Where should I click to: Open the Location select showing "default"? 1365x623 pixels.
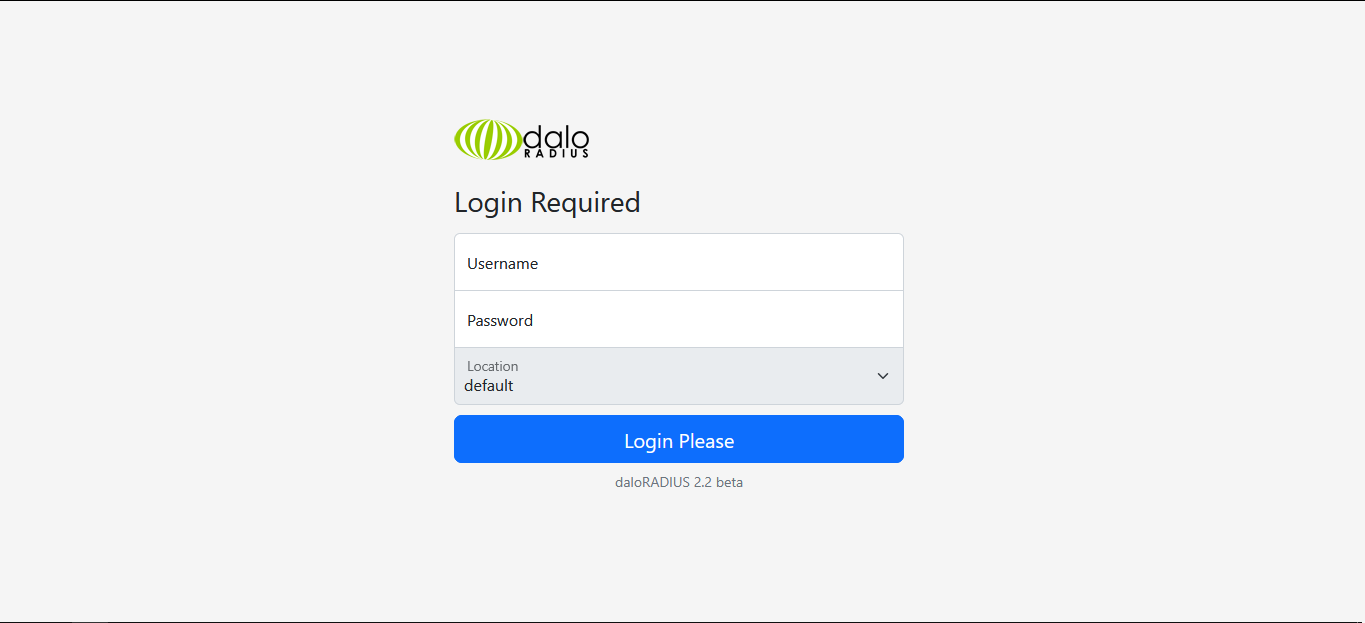679,376
